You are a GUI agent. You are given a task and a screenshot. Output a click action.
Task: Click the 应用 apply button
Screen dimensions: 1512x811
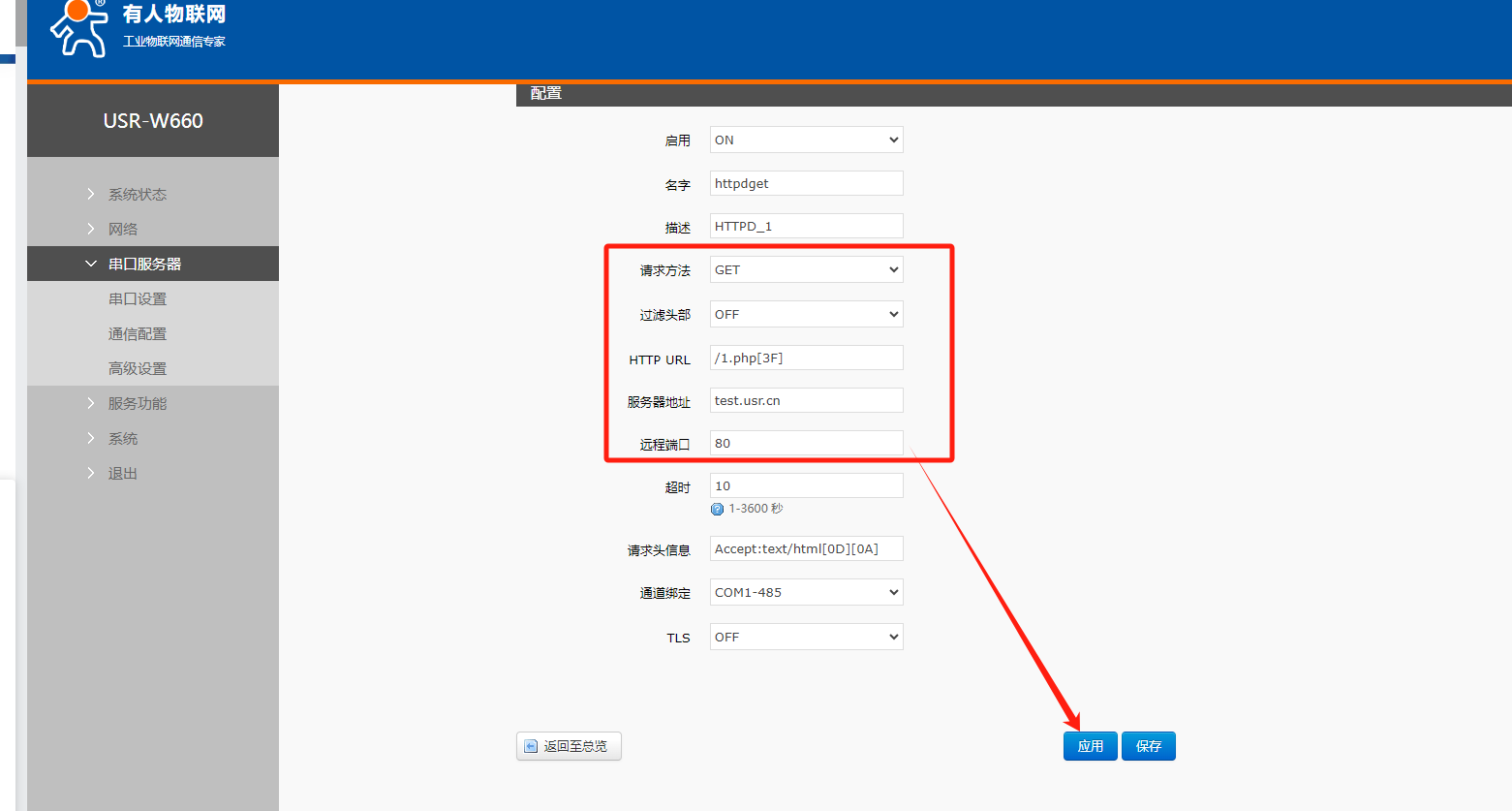[x=1090, y=746]
